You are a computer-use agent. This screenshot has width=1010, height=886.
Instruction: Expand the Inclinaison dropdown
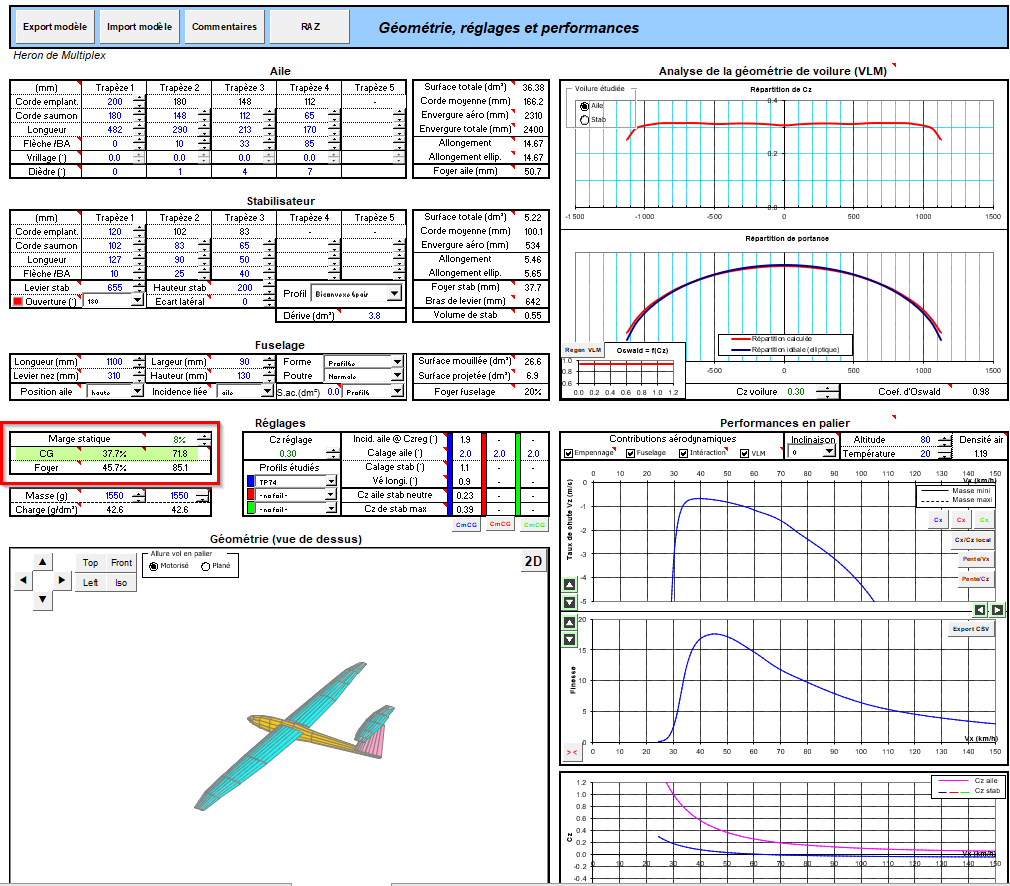pyautogui.click(x=828, y=452)
